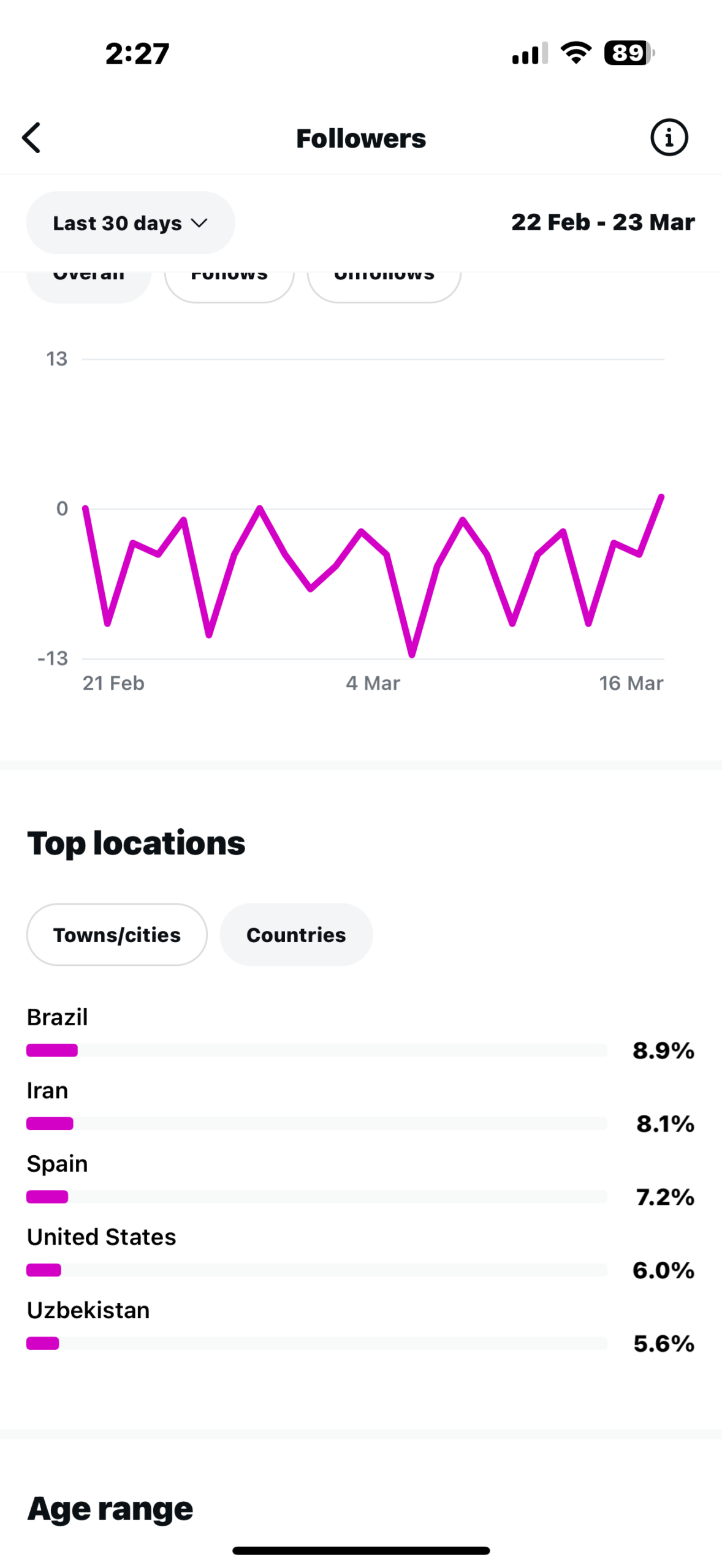Tap the Iran percentage bar
The height and width of the screenshot is (1568, 722).
(x=316, y=1123)
